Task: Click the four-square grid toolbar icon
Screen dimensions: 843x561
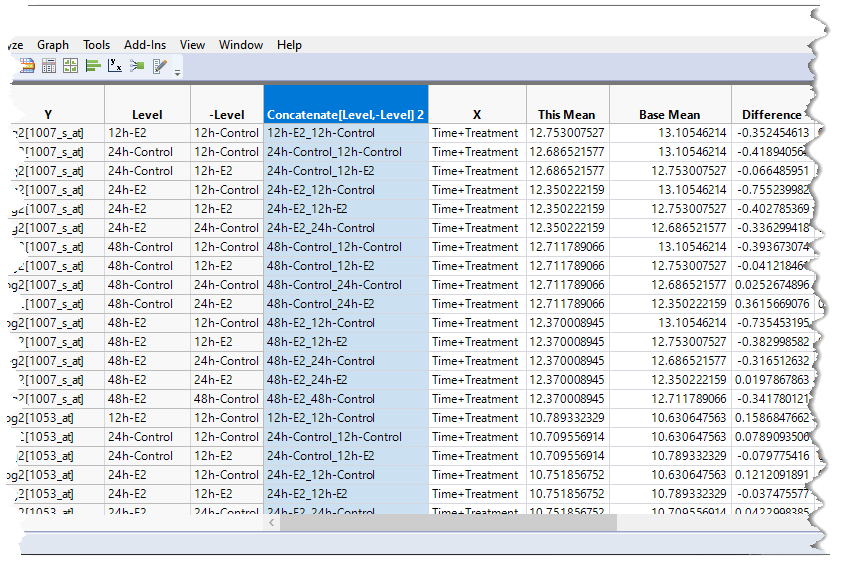Action: [x=70, y=67]
